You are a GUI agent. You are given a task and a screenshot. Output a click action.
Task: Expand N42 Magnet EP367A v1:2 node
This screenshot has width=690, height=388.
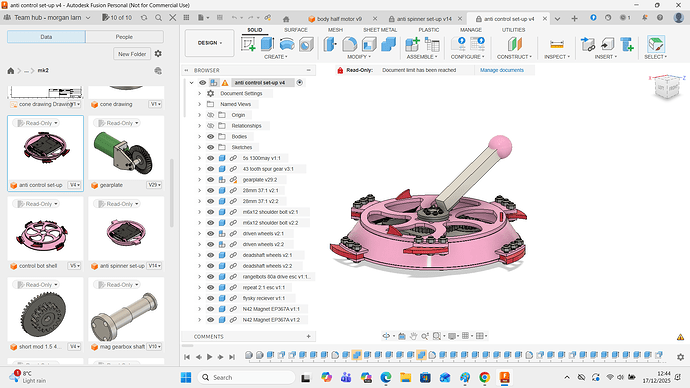pos(199,320)
